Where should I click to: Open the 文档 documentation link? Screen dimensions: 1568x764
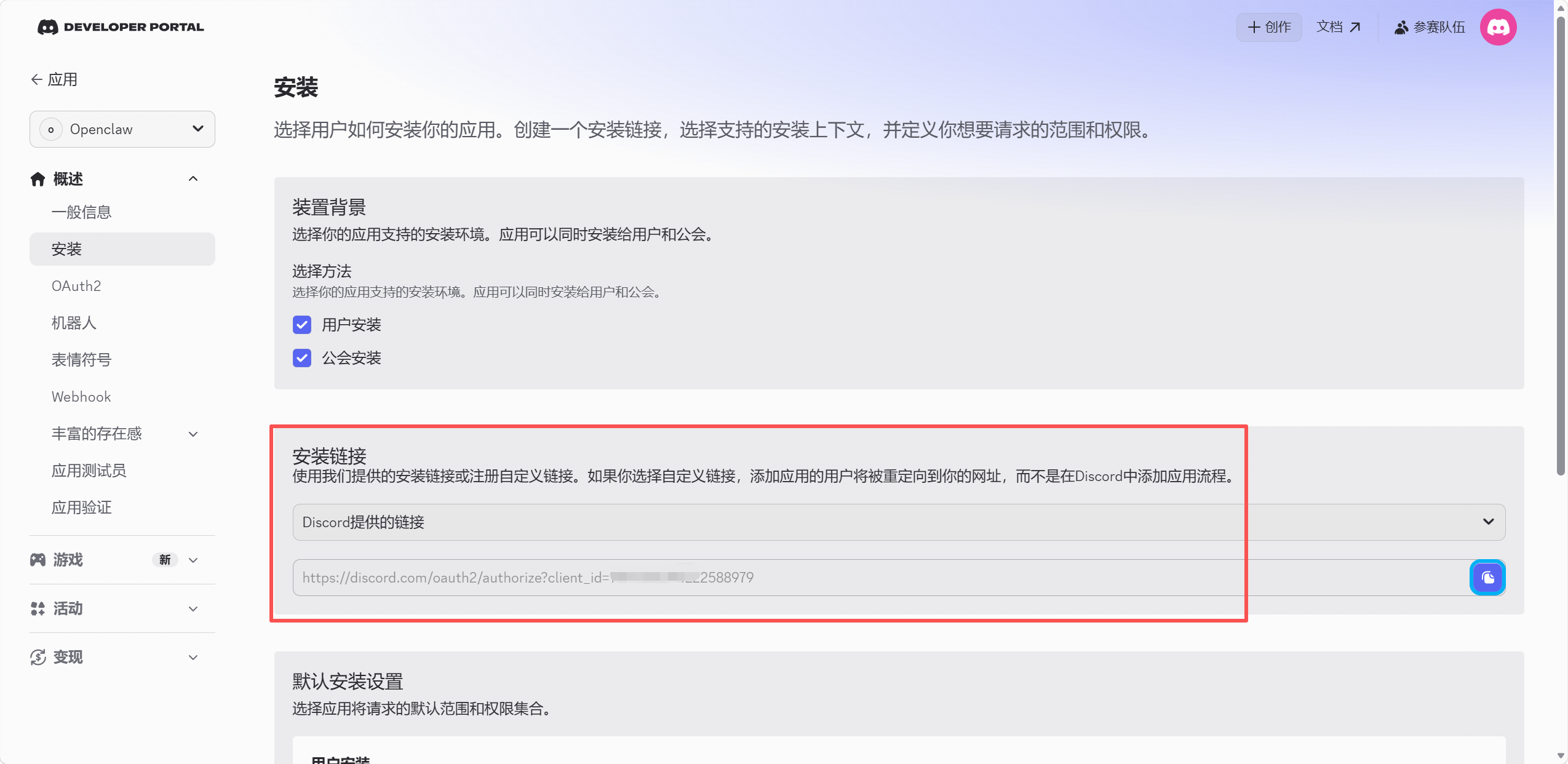[x=1338, y=27]
